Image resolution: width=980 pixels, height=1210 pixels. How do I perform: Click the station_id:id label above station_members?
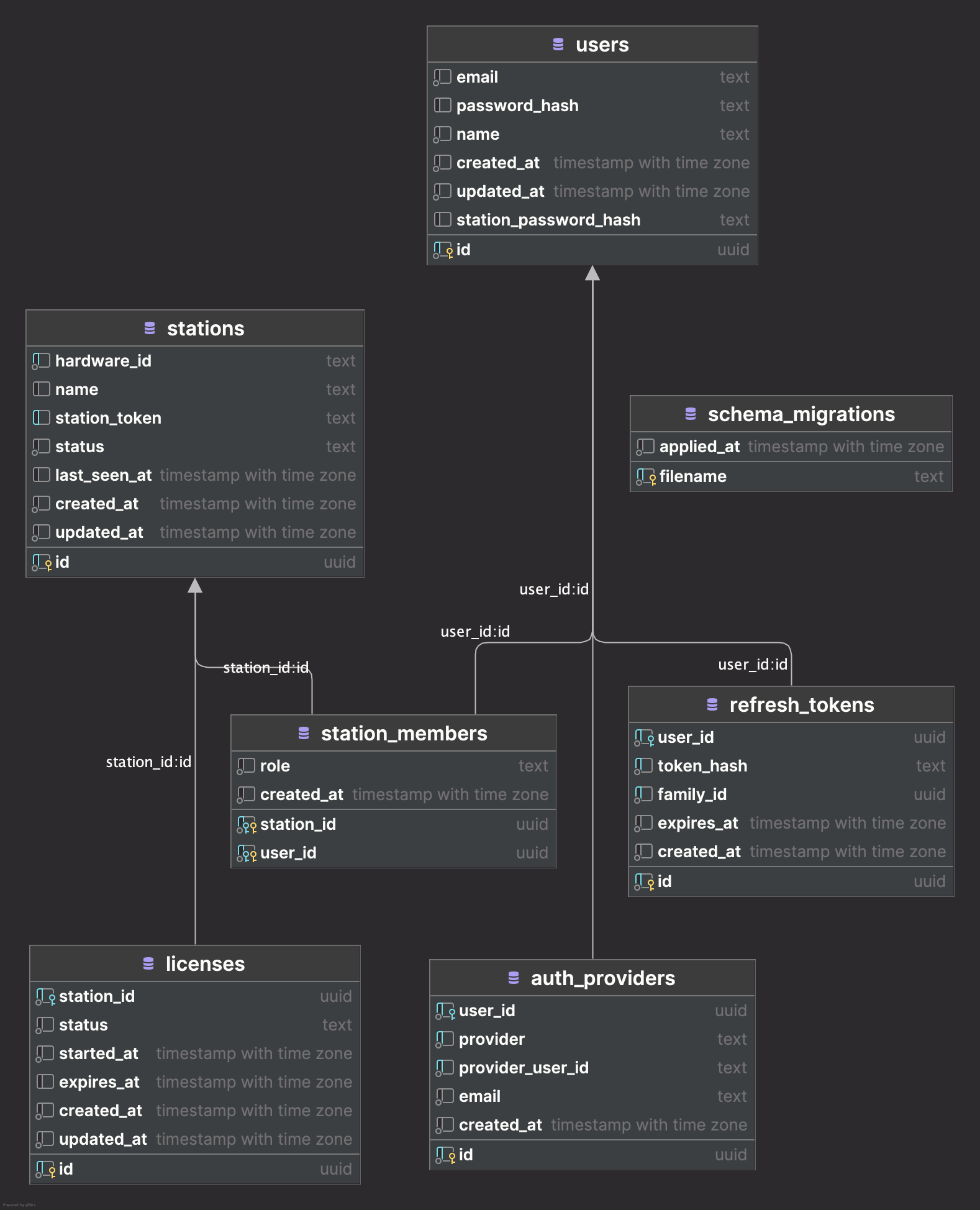266,668
